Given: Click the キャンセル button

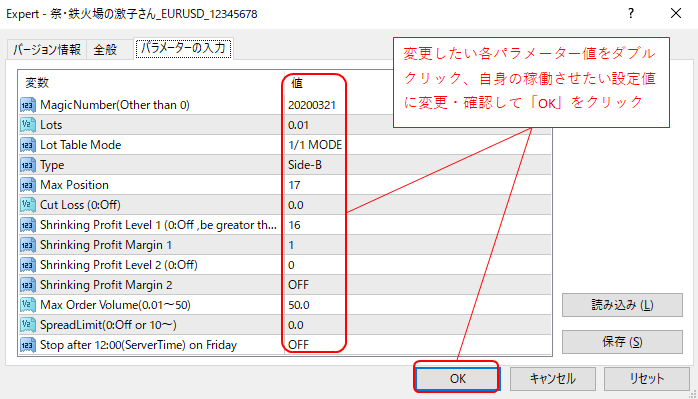Looking at the screenshot, I should pyautogui.click(x=552, y=379).
